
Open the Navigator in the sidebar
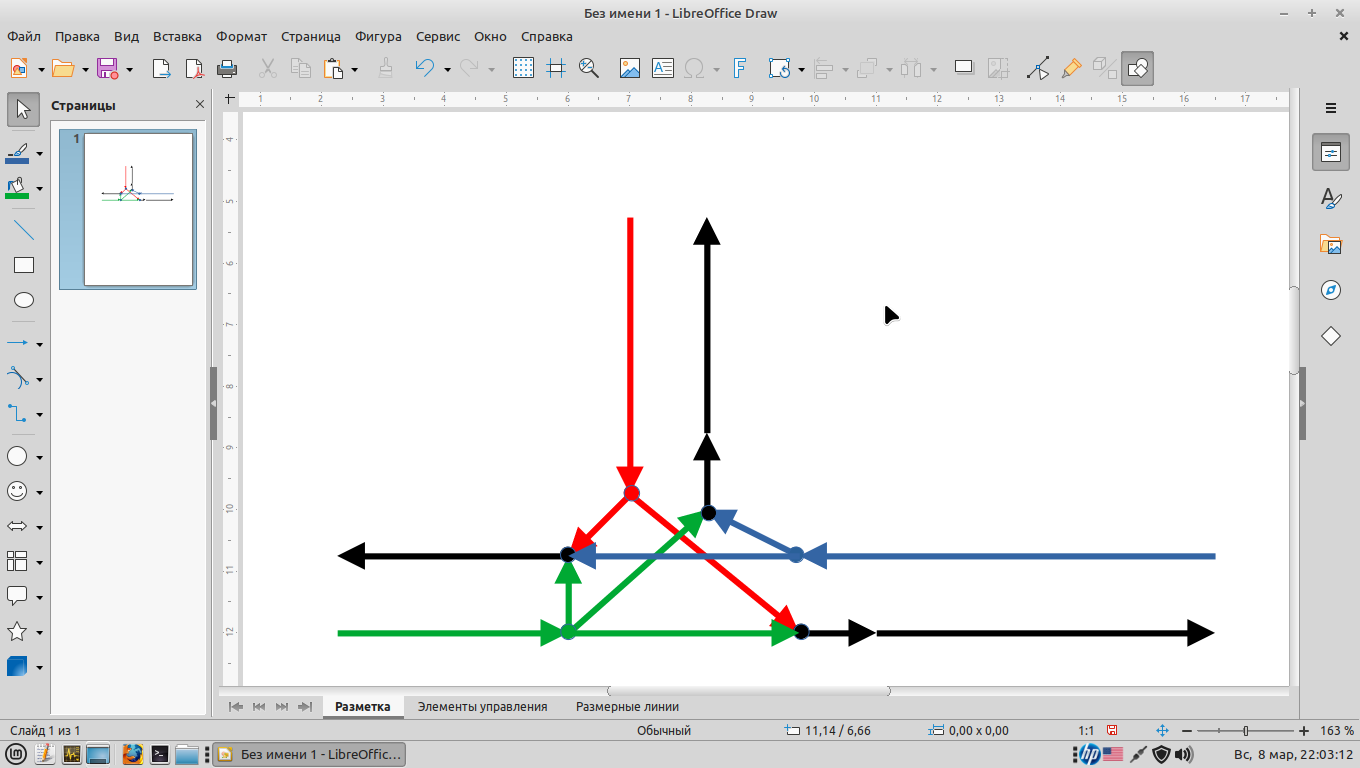coord(1330,290)
